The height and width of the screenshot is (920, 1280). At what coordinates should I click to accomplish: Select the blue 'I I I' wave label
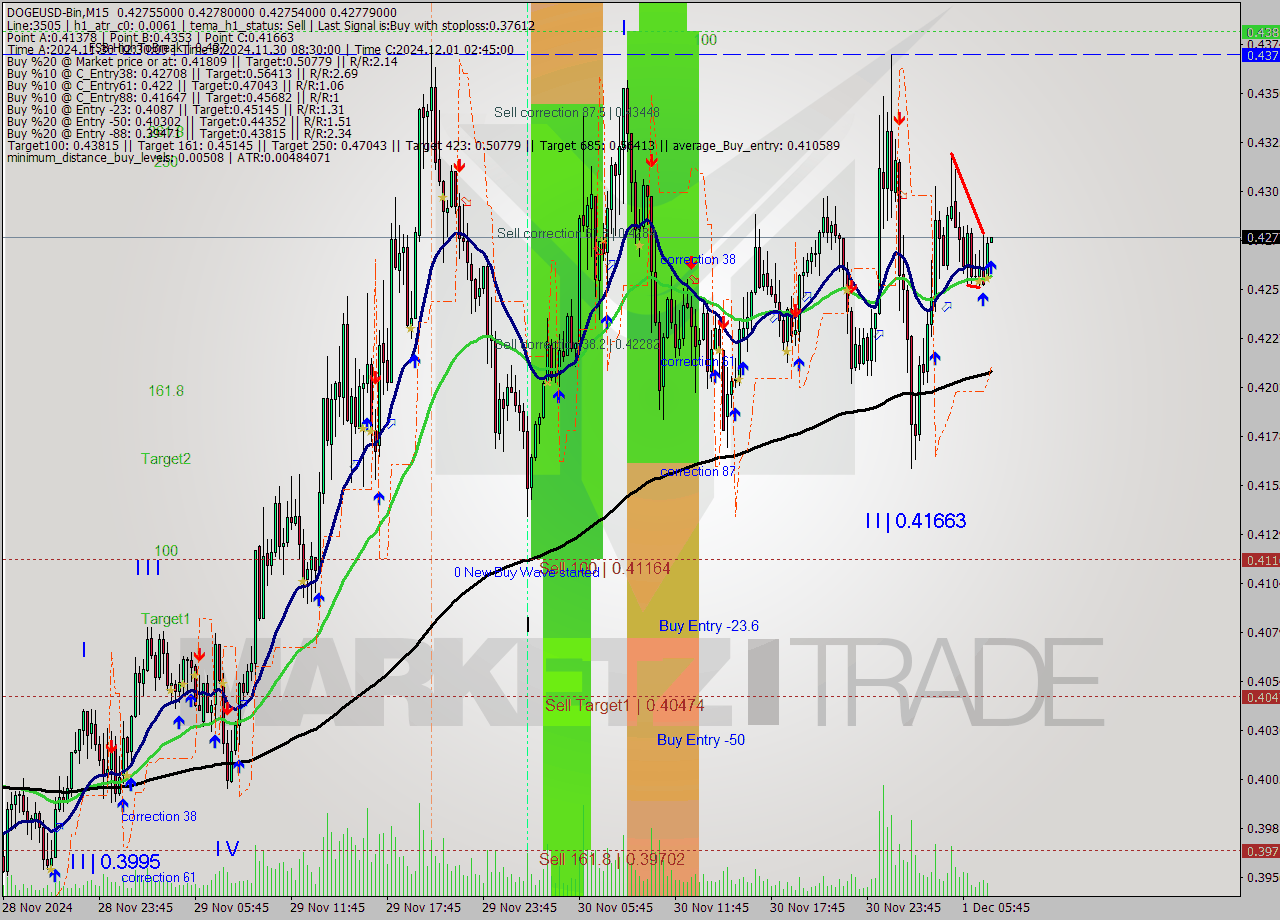tap(148, 567)
